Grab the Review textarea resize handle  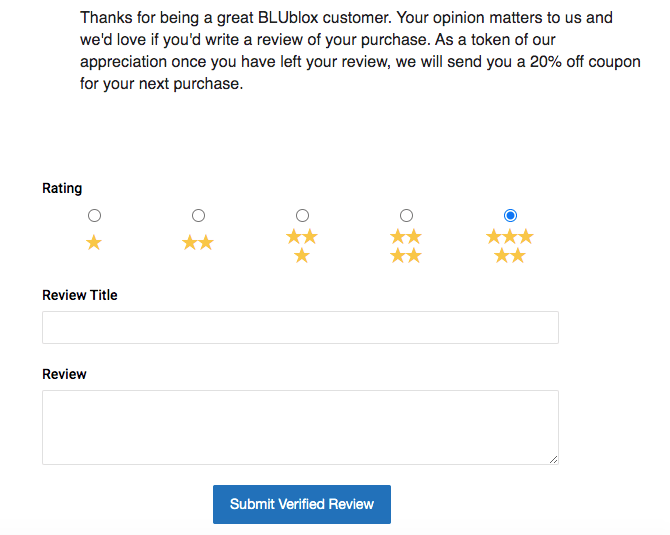coord(553,459)
